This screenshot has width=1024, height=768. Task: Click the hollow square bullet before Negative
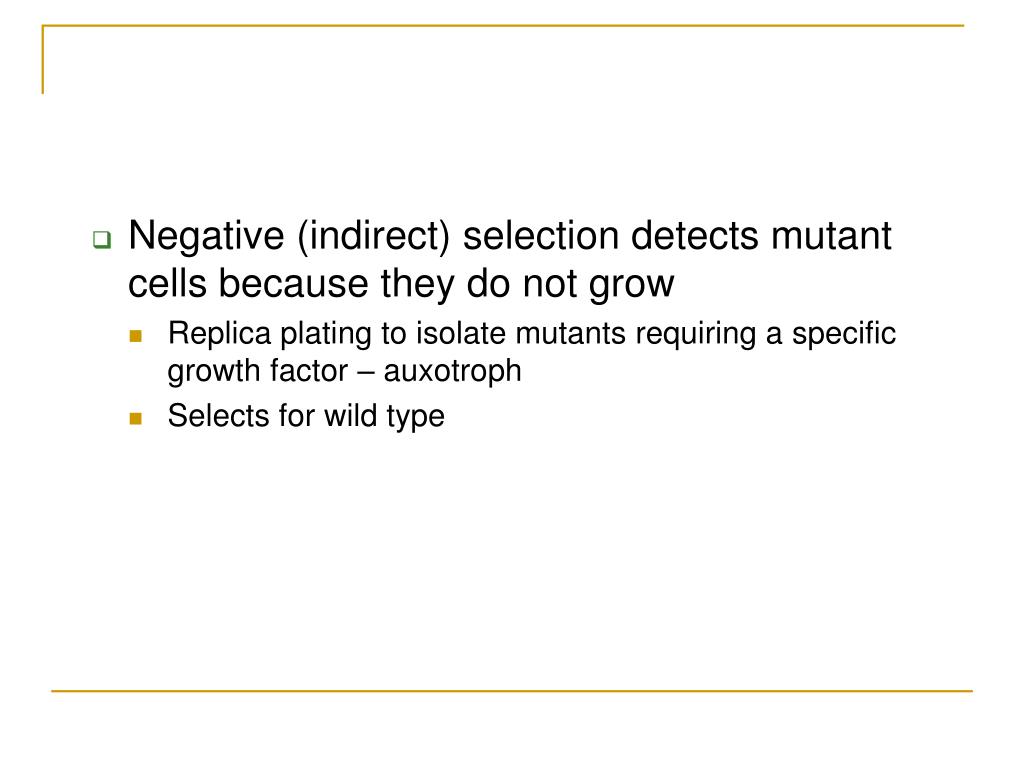(x=102, y=240)
